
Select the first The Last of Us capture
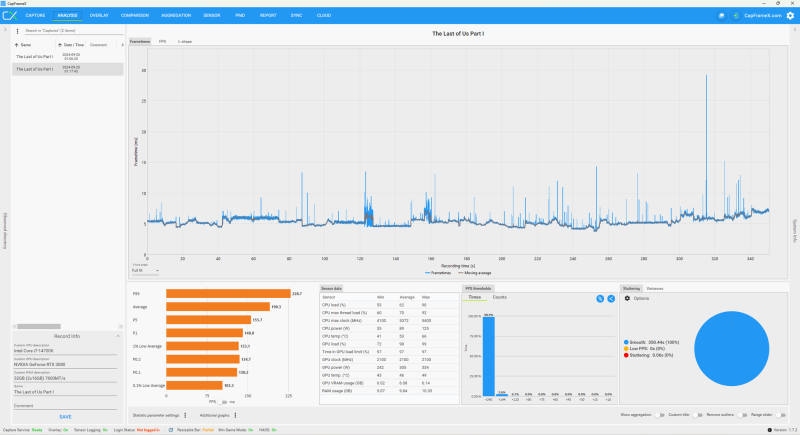[x=67, y=57]
